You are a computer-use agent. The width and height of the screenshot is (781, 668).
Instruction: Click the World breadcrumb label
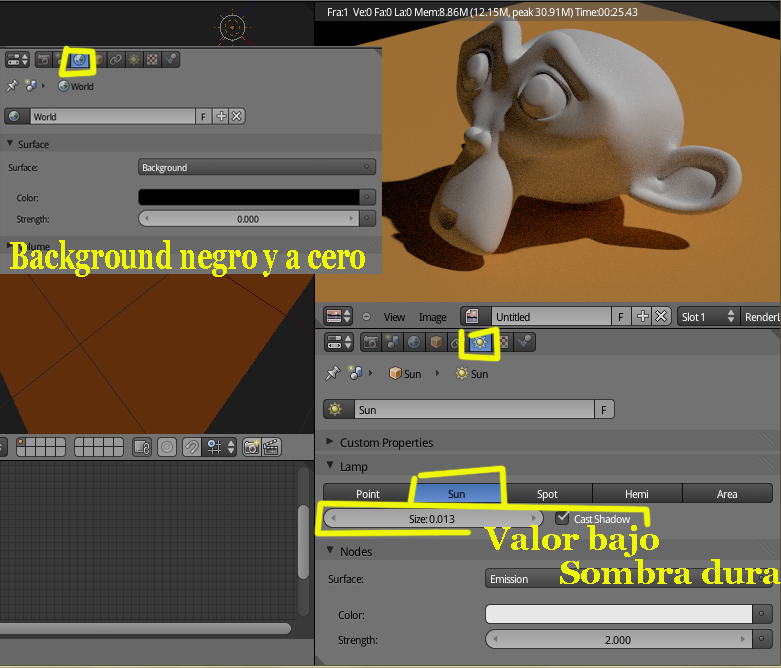point(76,86)
